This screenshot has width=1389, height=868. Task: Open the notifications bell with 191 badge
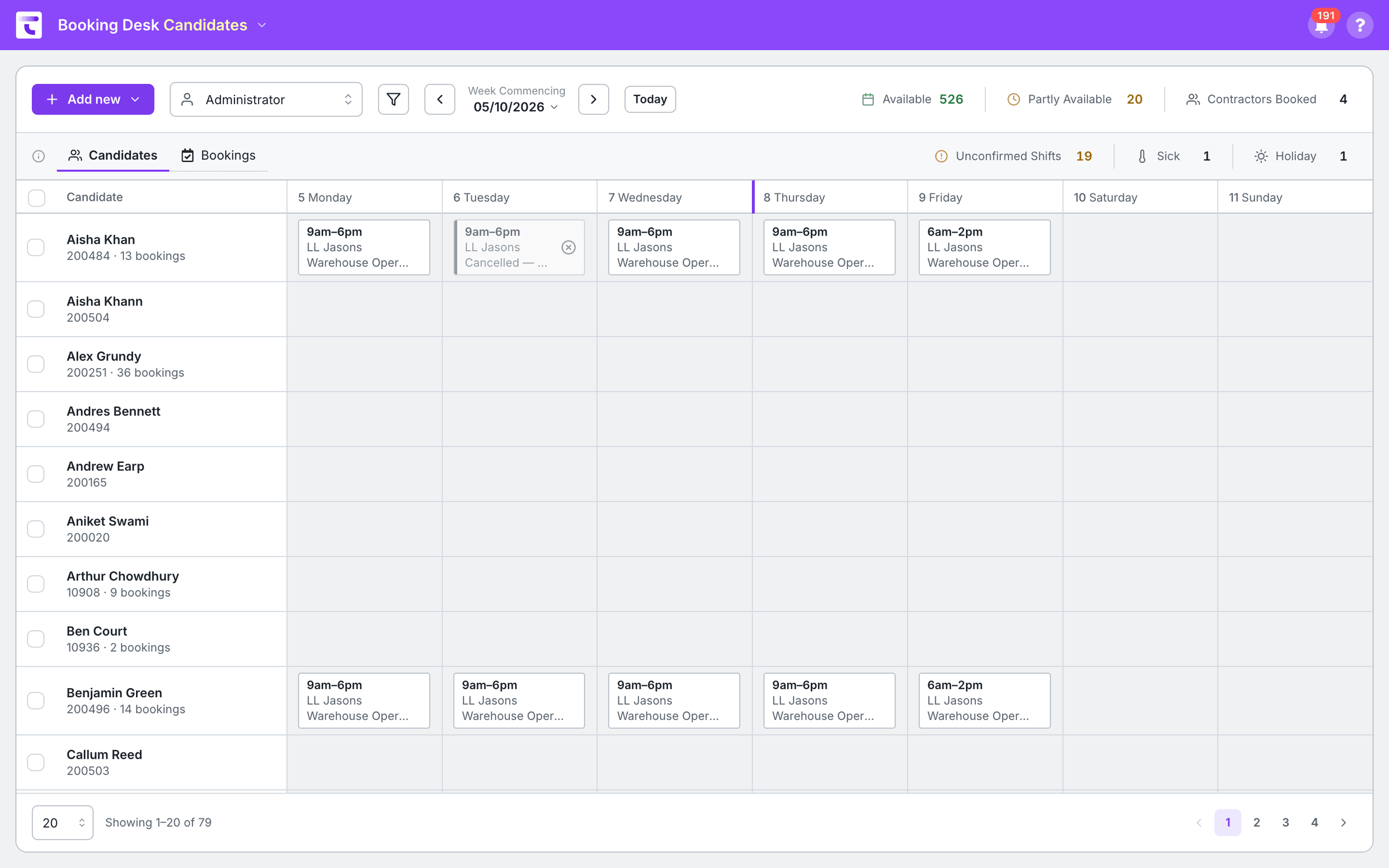pos(1321,25)
